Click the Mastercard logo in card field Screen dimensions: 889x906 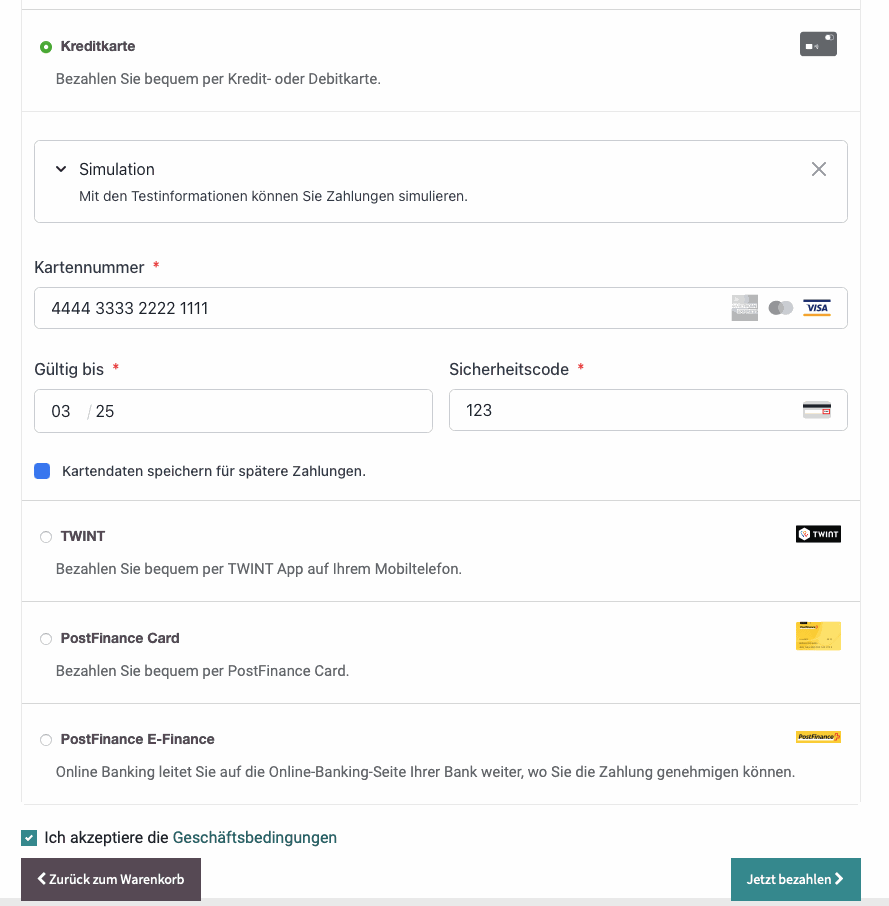[x=781, y=308]
